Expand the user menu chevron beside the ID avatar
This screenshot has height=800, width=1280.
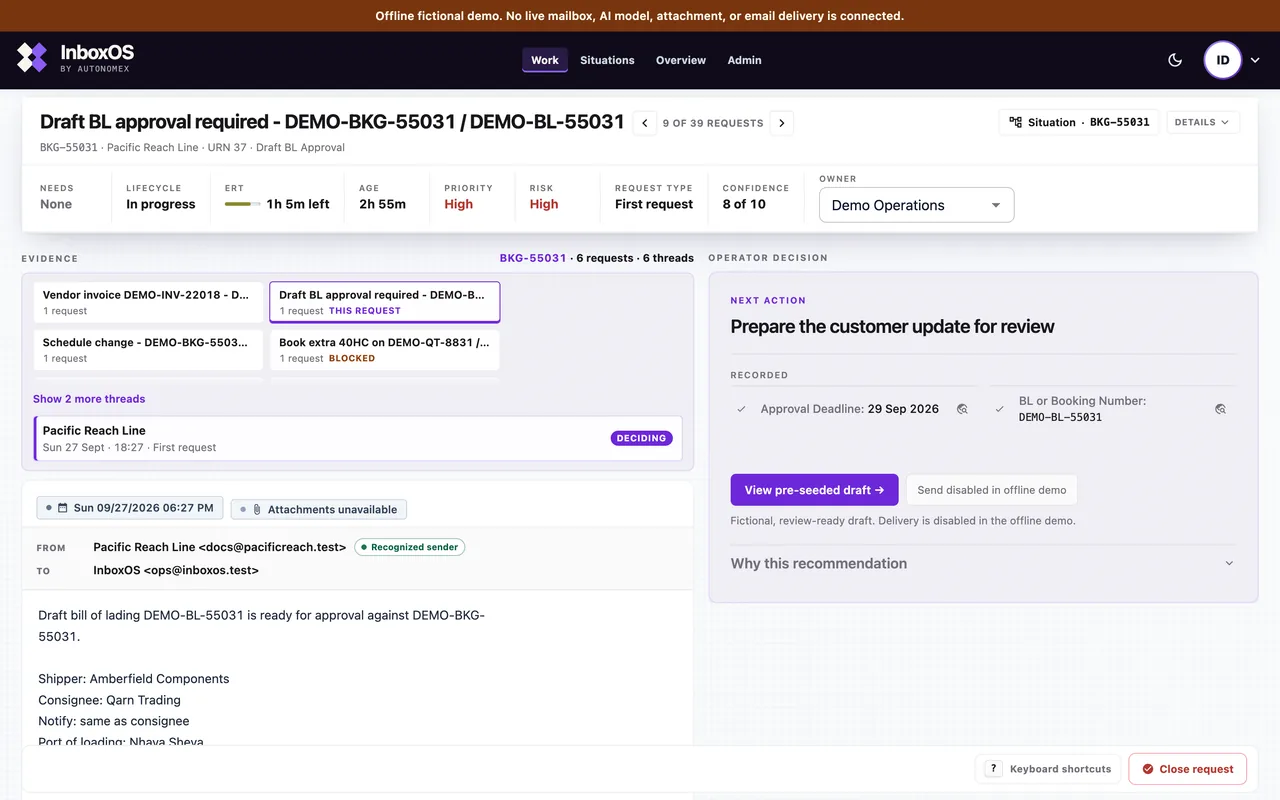[1256, 60]
